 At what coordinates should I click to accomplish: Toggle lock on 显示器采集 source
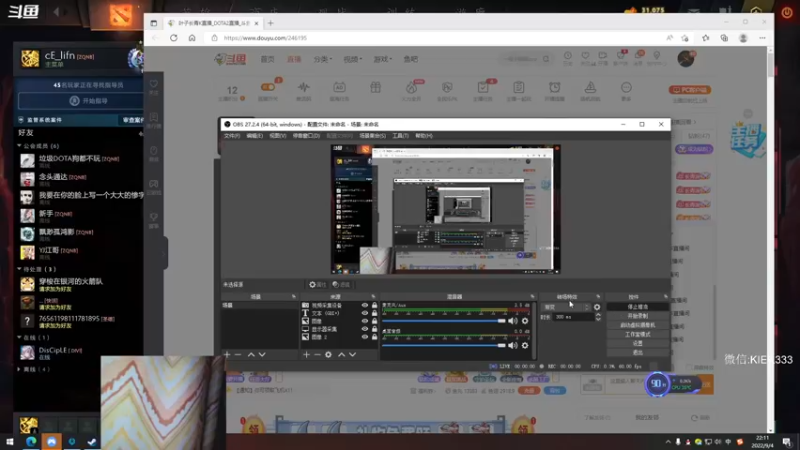pyautogui.click(x=374, y=329)
